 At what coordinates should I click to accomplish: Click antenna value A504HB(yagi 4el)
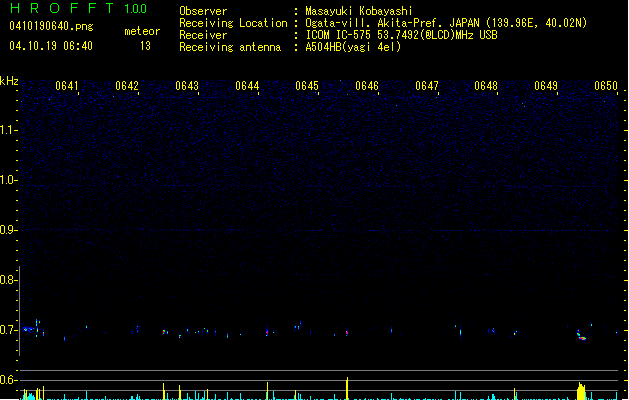click(x=353, y=47)
